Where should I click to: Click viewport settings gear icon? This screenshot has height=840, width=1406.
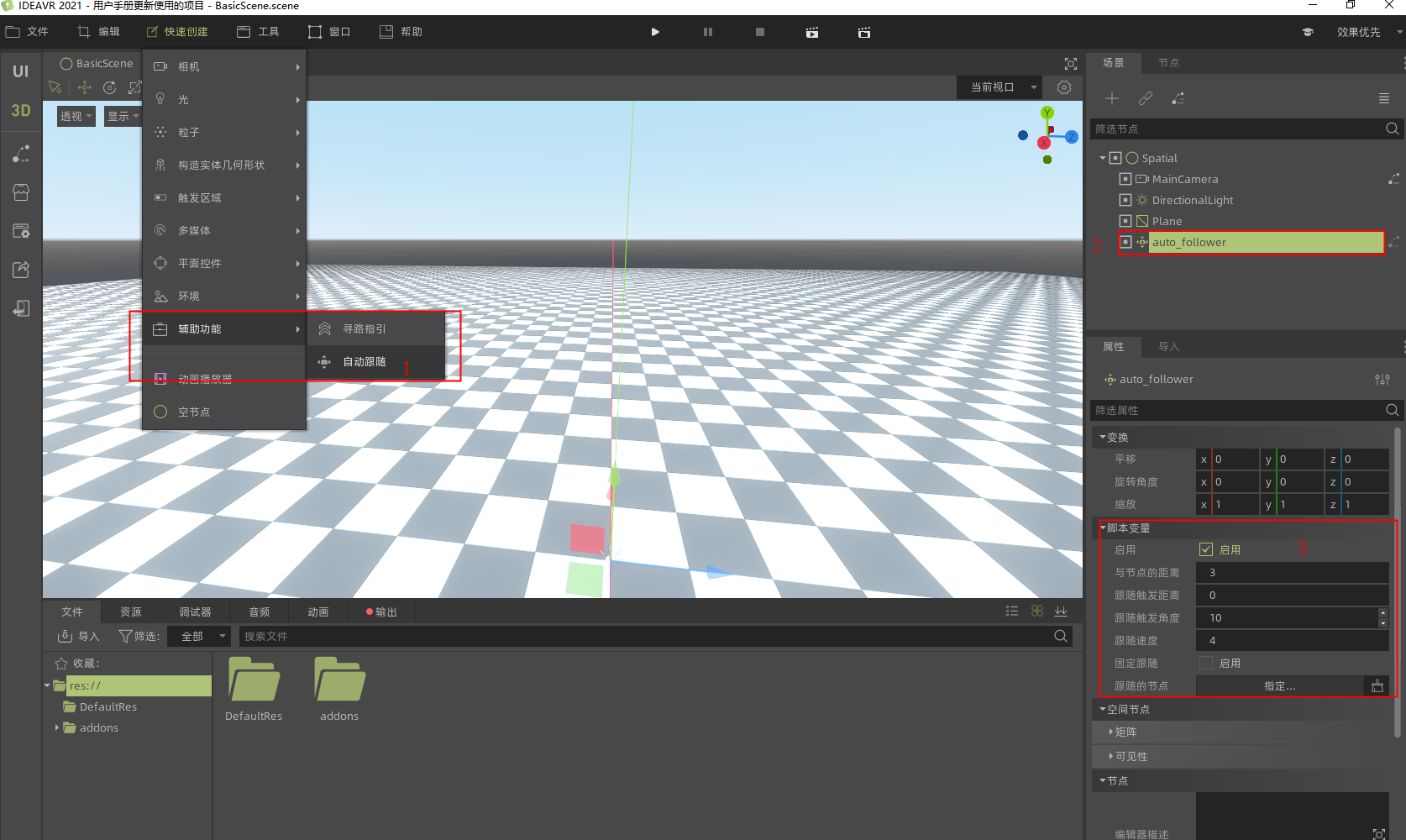click(1064, 87)
